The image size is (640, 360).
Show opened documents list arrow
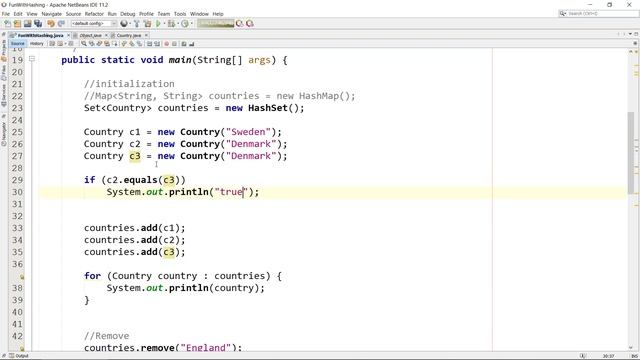[630, 34]
